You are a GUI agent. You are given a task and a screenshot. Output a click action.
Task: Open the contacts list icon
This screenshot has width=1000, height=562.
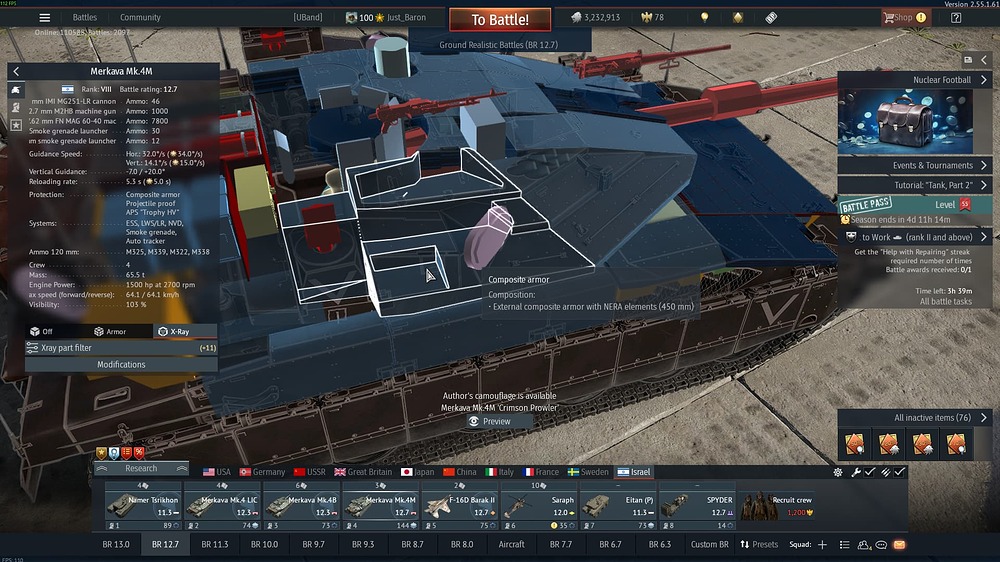844,544
